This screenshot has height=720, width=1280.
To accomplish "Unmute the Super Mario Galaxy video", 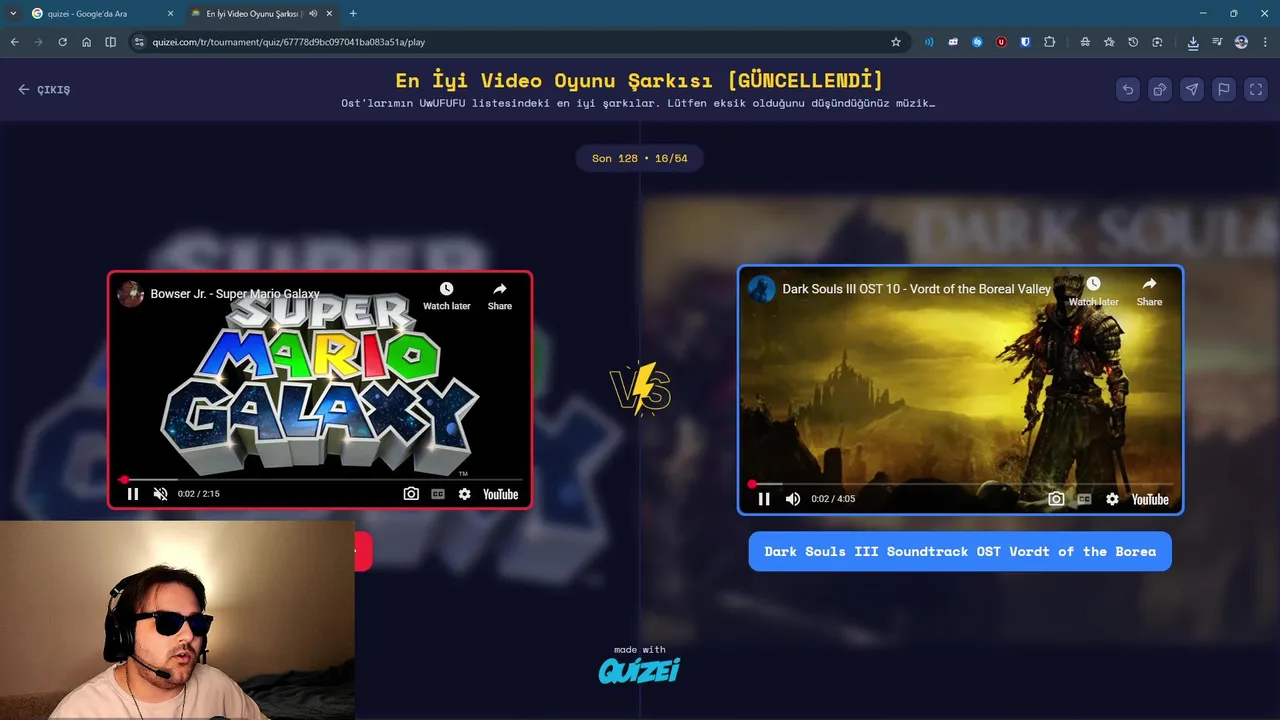I will tap(160, 494).
